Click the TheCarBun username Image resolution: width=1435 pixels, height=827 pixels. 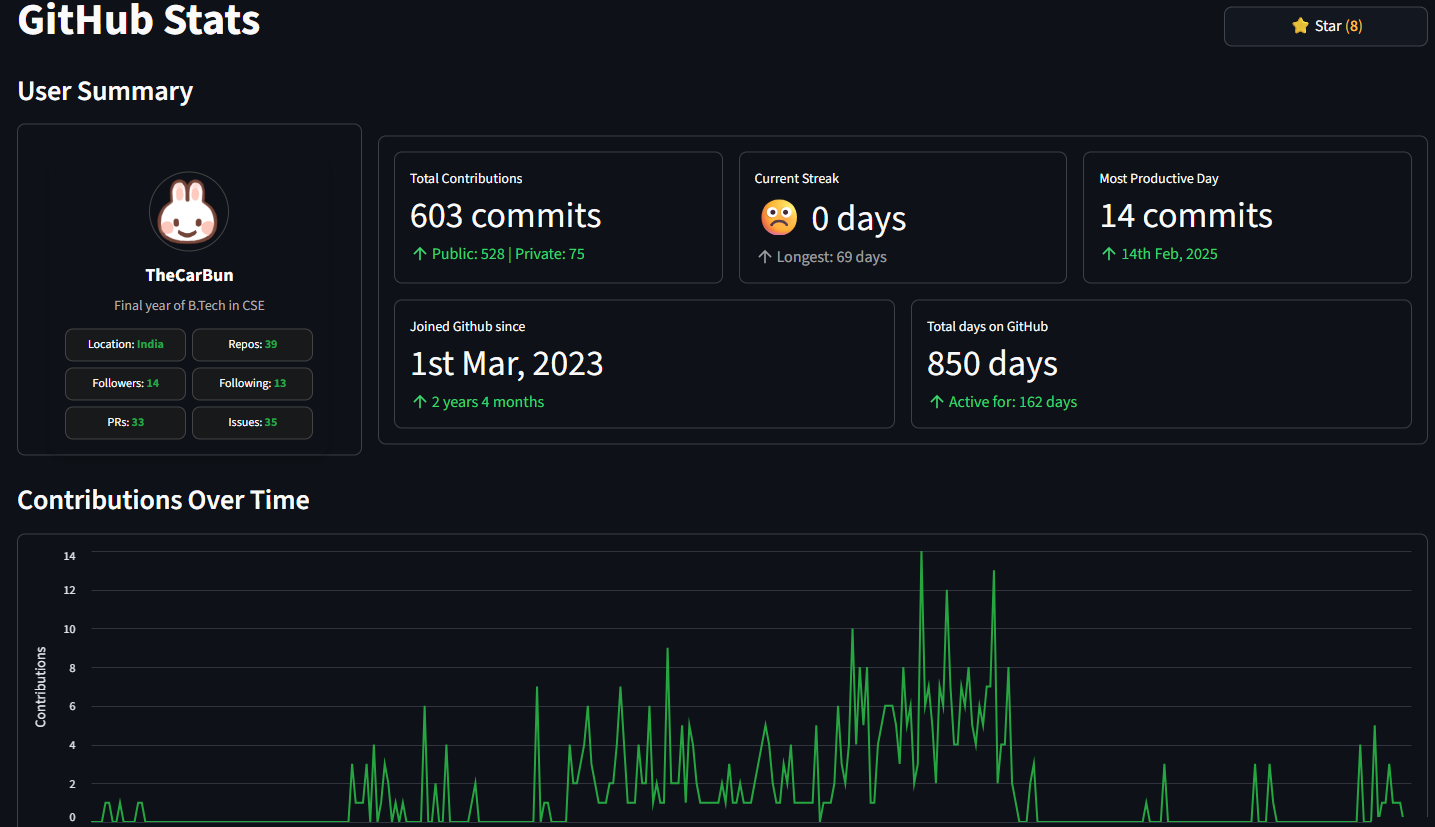tap(189, 274)
